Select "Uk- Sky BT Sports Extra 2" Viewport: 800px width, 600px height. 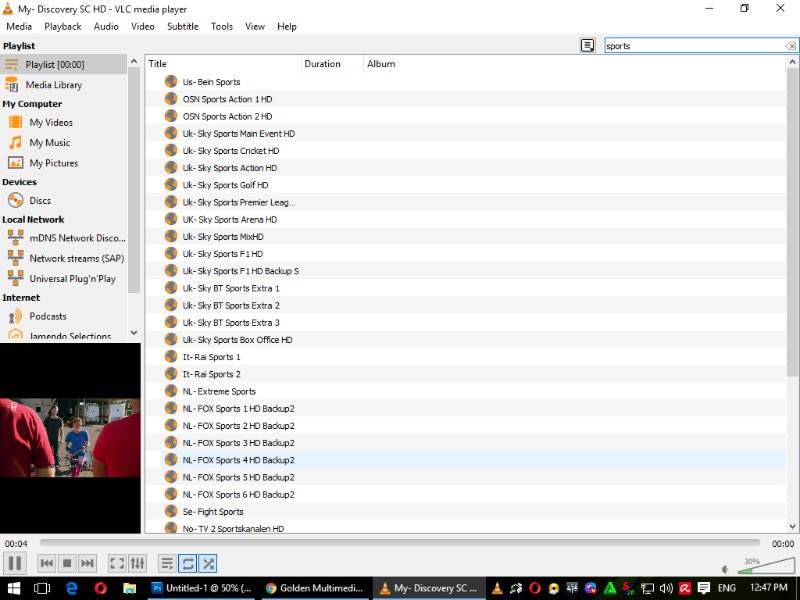coord(465,306)
